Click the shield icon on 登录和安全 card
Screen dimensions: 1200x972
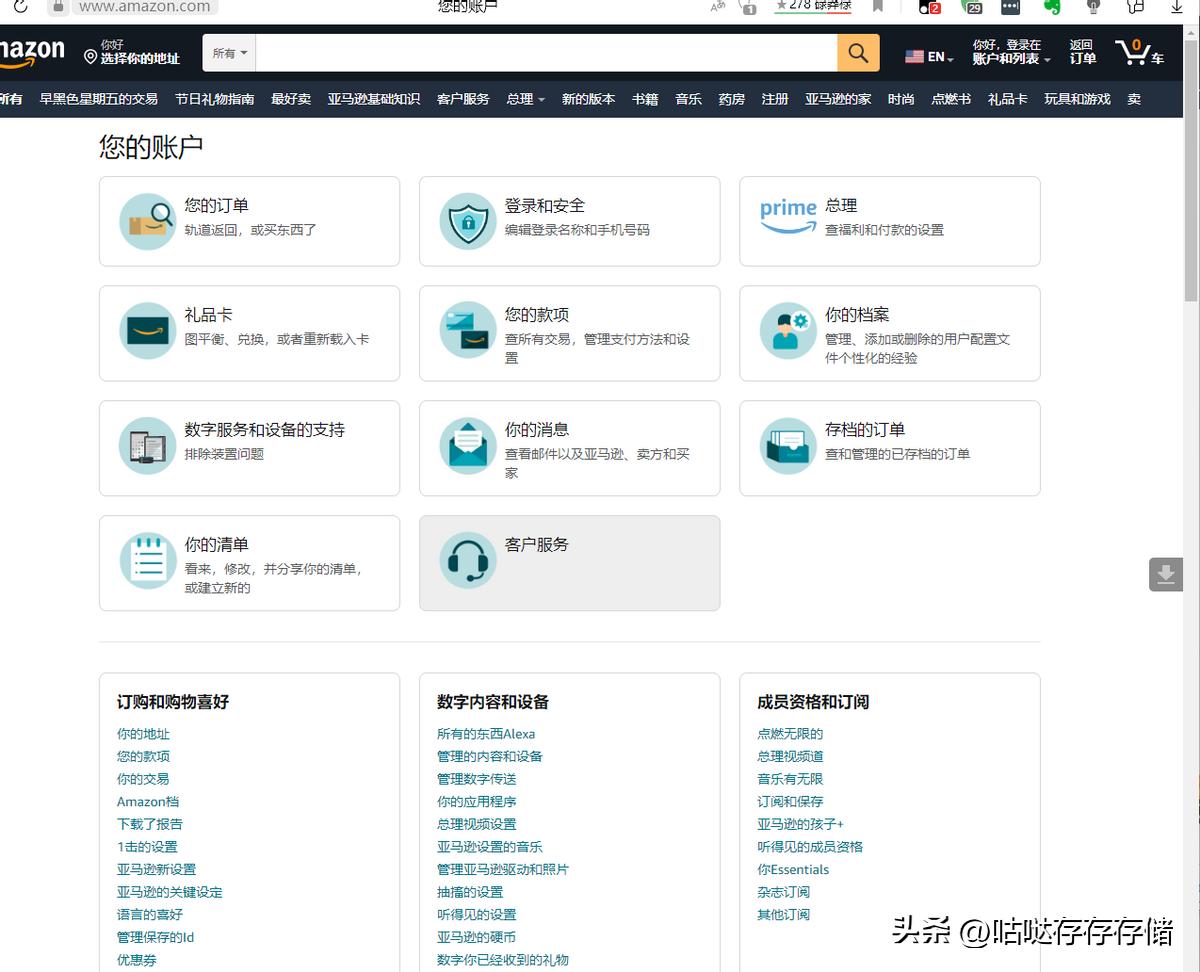pyautogui.click(x=466, y=220)
